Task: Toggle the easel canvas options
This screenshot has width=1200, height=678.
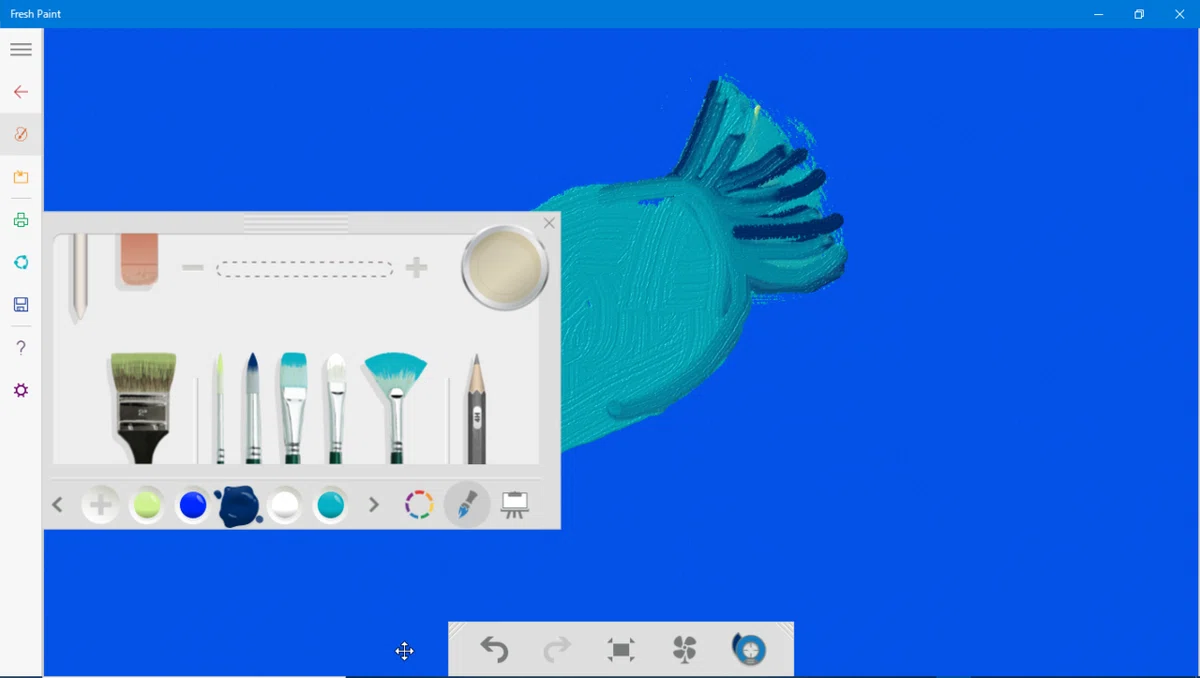Action: (x=515, y=505)
